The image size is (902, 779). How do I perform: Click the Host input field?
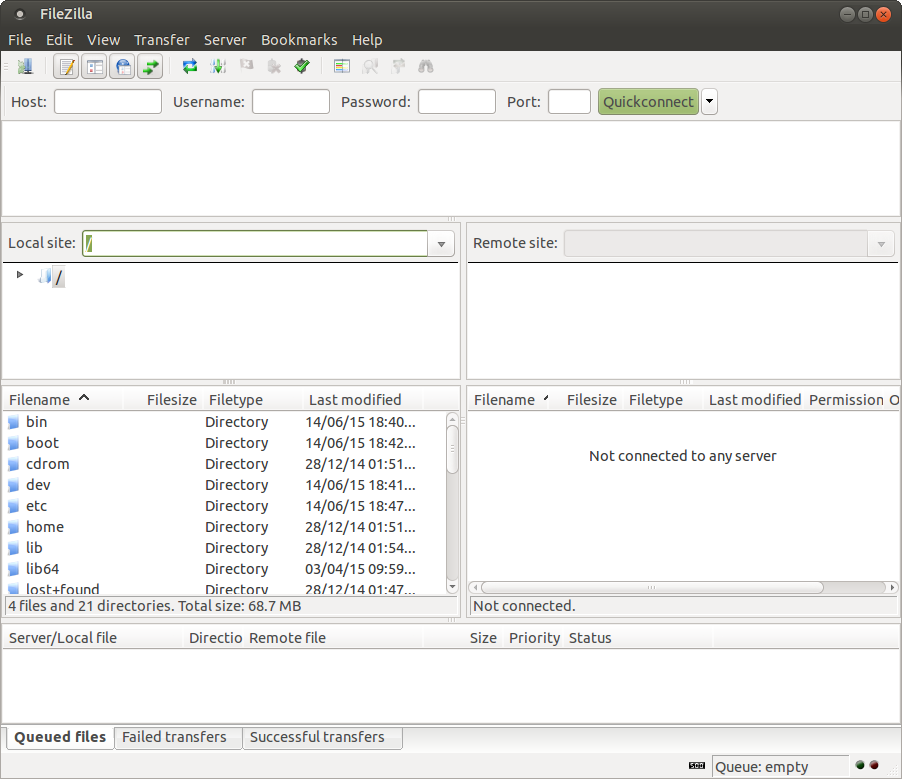pyautogui.click(x=107, y=101)
